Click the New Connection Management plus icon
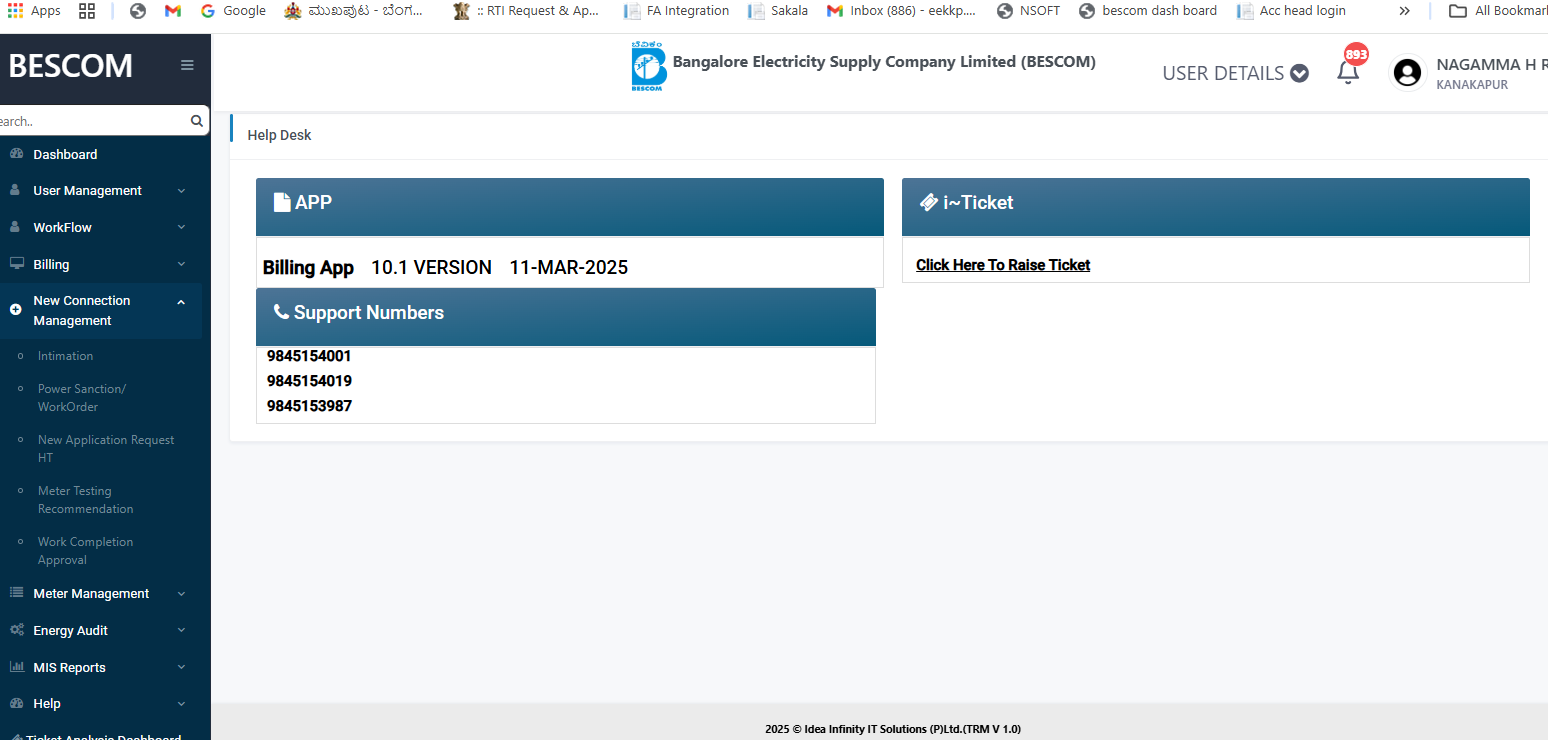Screen dimensions: 1548x740 pos(15,310)
